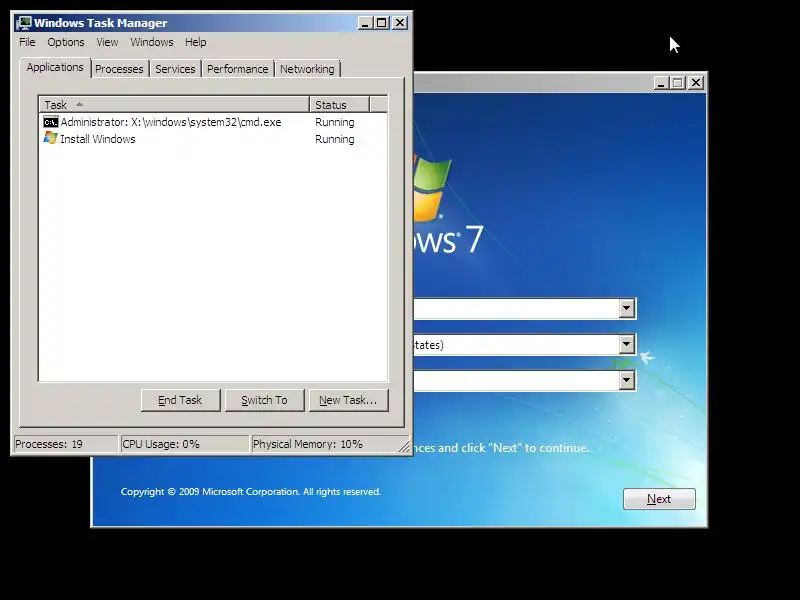Switch to the Performance tab
800x600 pixels.
click(237, 69)
